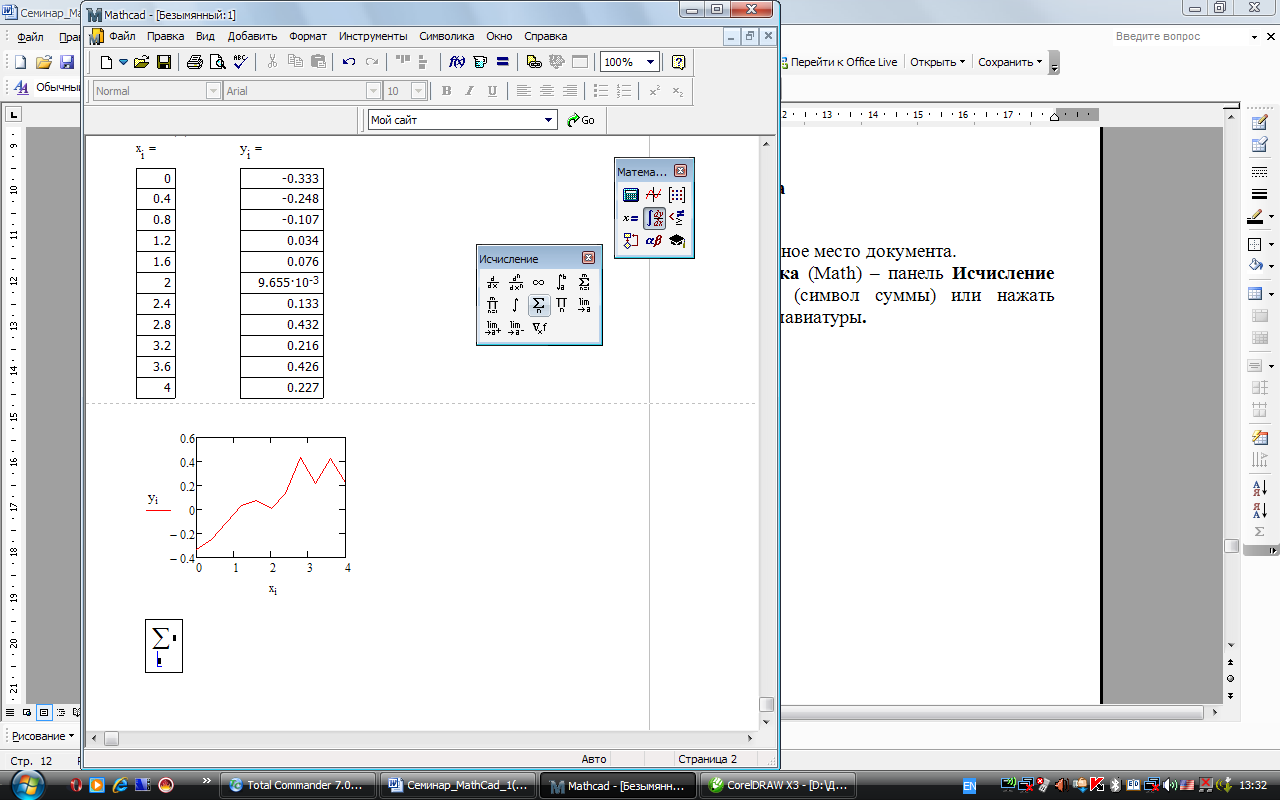Open the Mathcad Help icon
Screen dimensions: 1280x800
coord(678,62)
